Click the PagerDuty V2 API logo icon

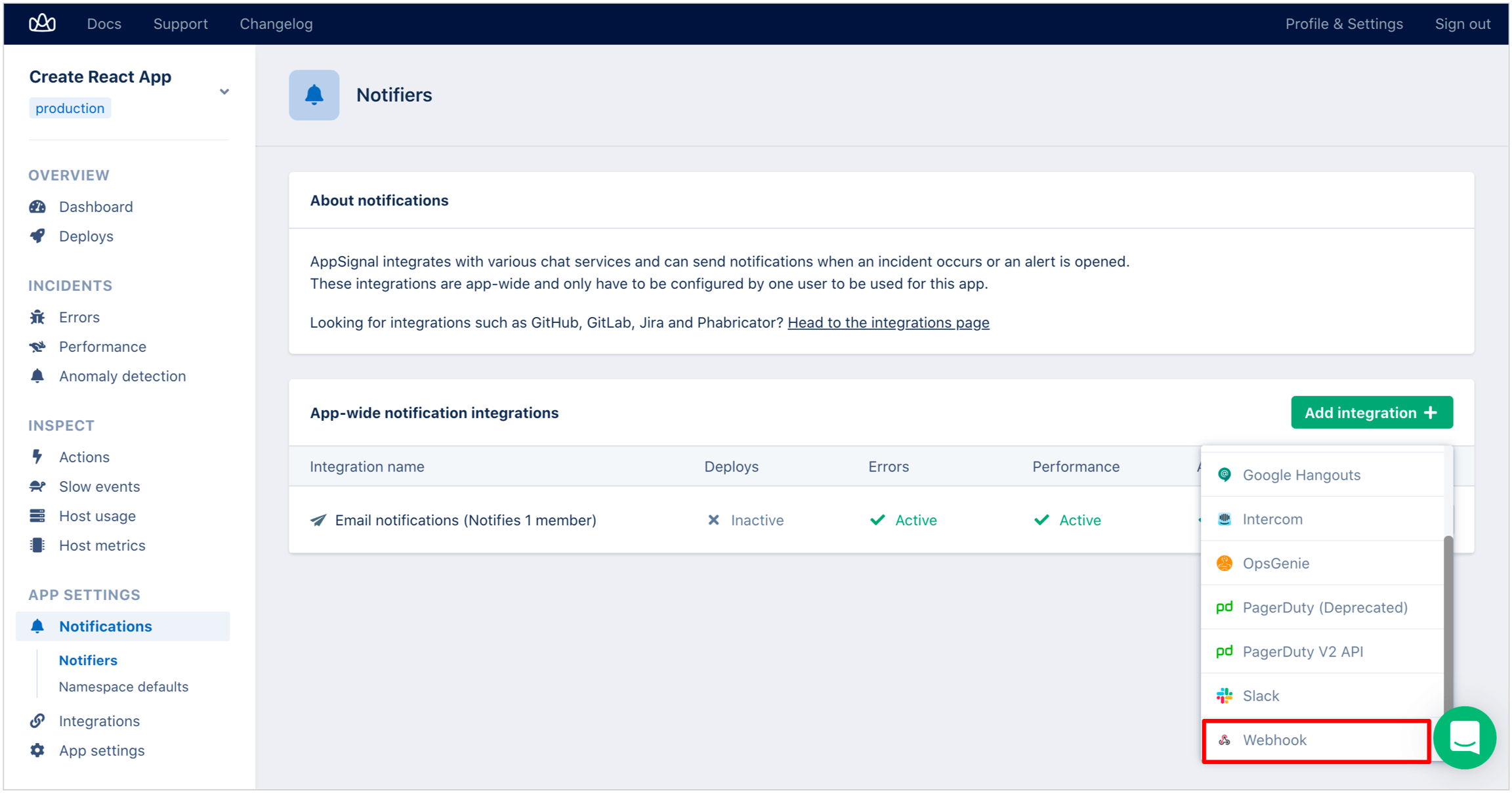(1225, 651)
